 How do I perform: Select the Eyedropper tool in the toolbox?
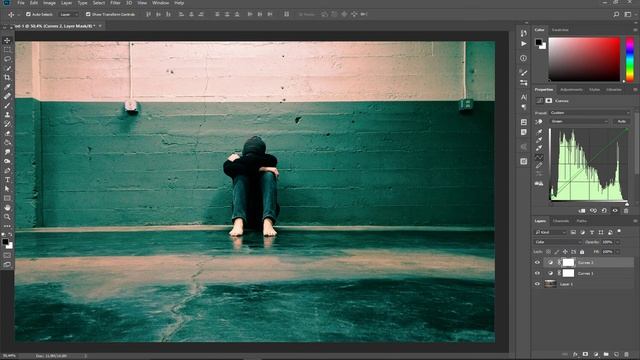click(x=7, y=87)
